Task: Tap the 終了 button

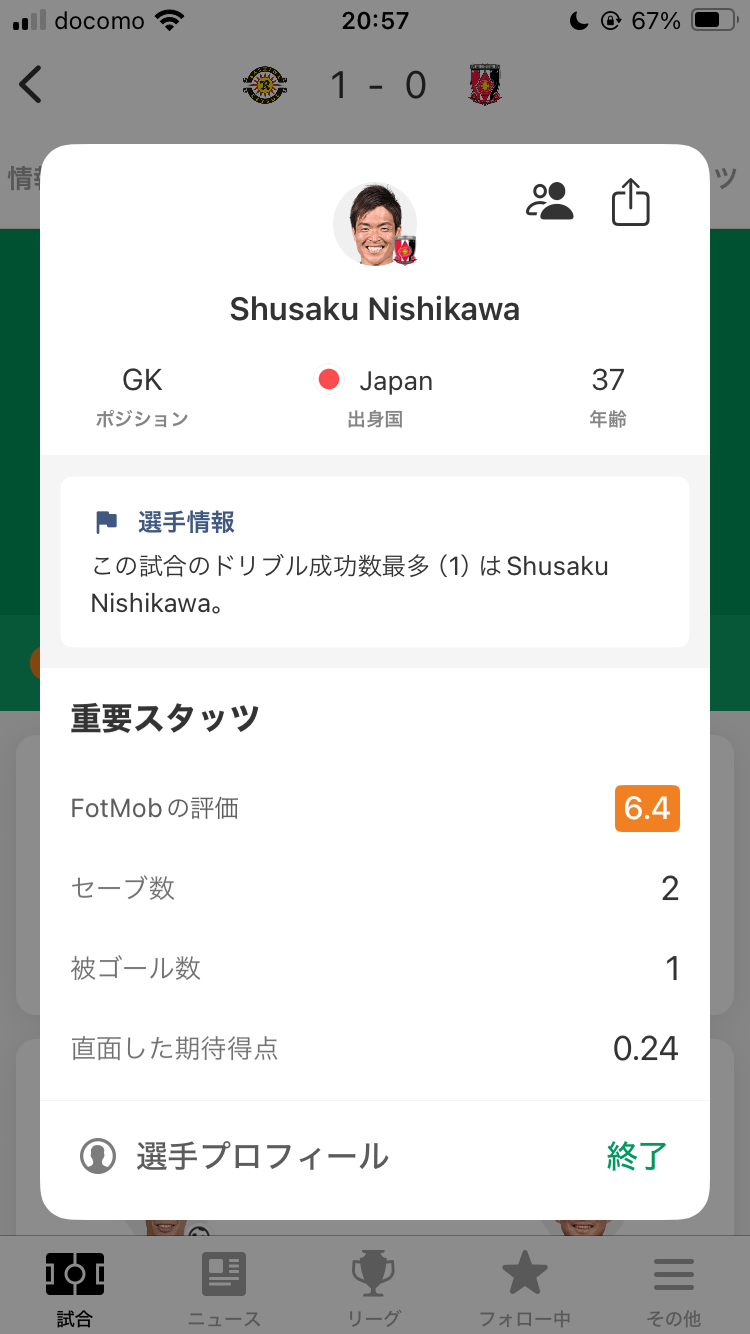Action: (x=637, y=1156)
